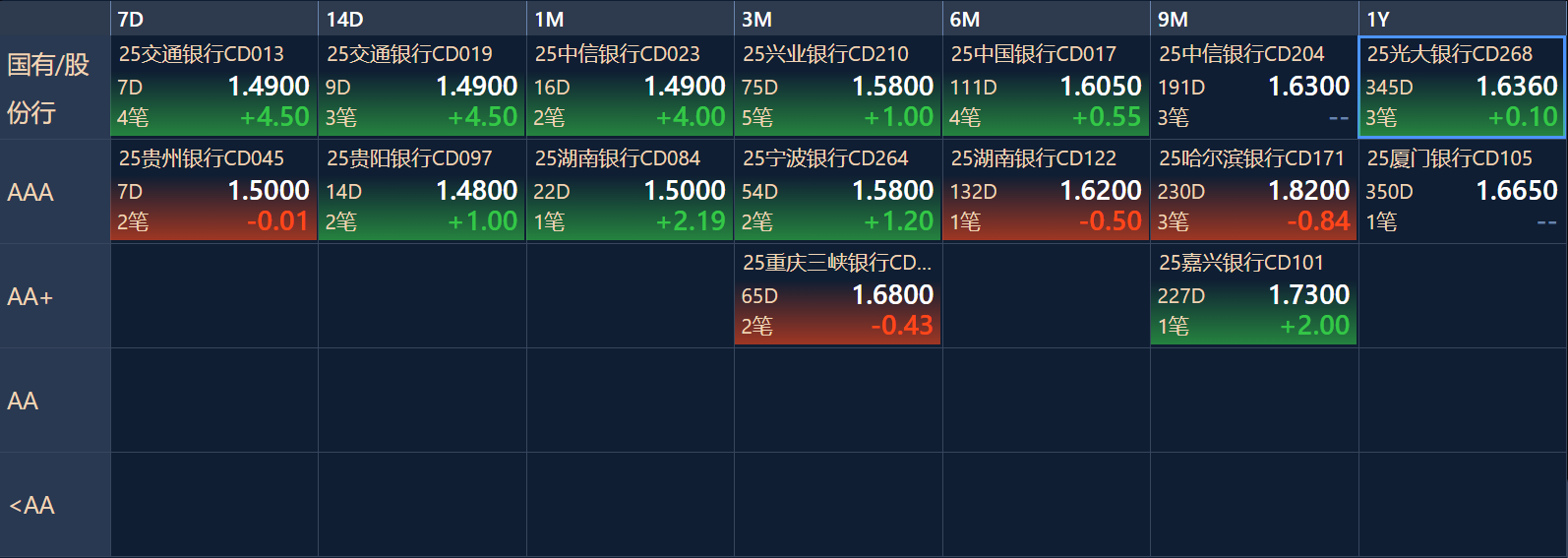This screenshot has height=558, width=1568.
Task: Select the 1M tenor column header
Action: [630, 19]
